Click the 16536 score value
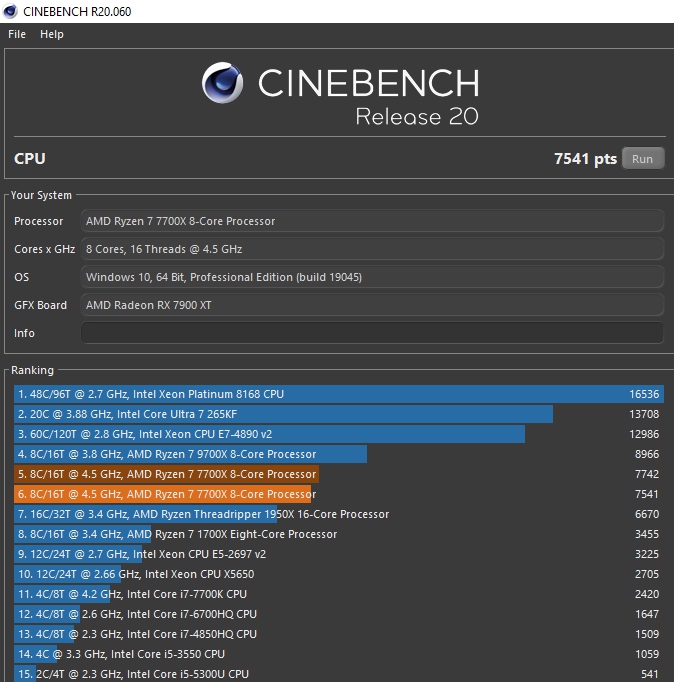 point(644,394)
